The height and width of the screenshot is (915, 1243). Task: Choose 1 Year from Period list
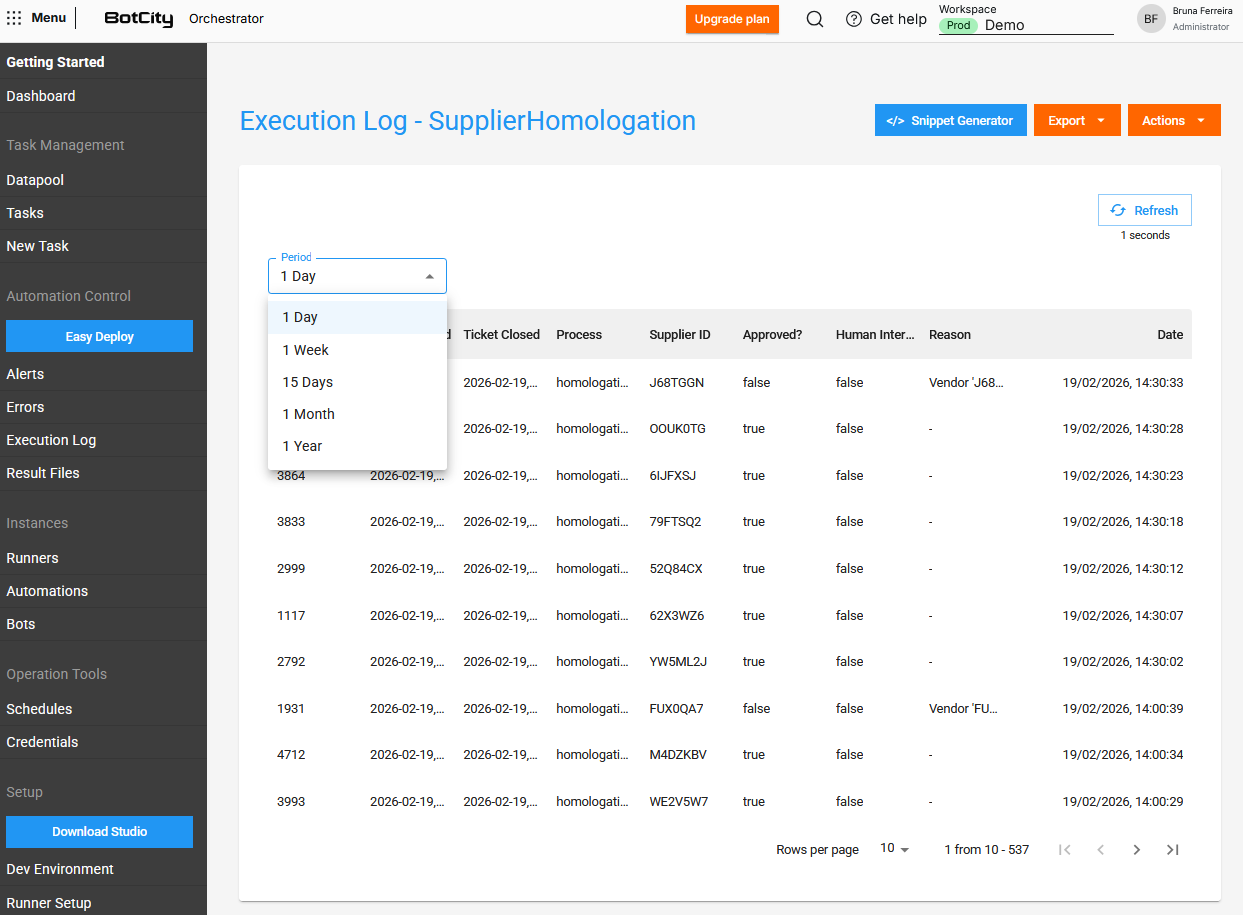pos(303,446)
